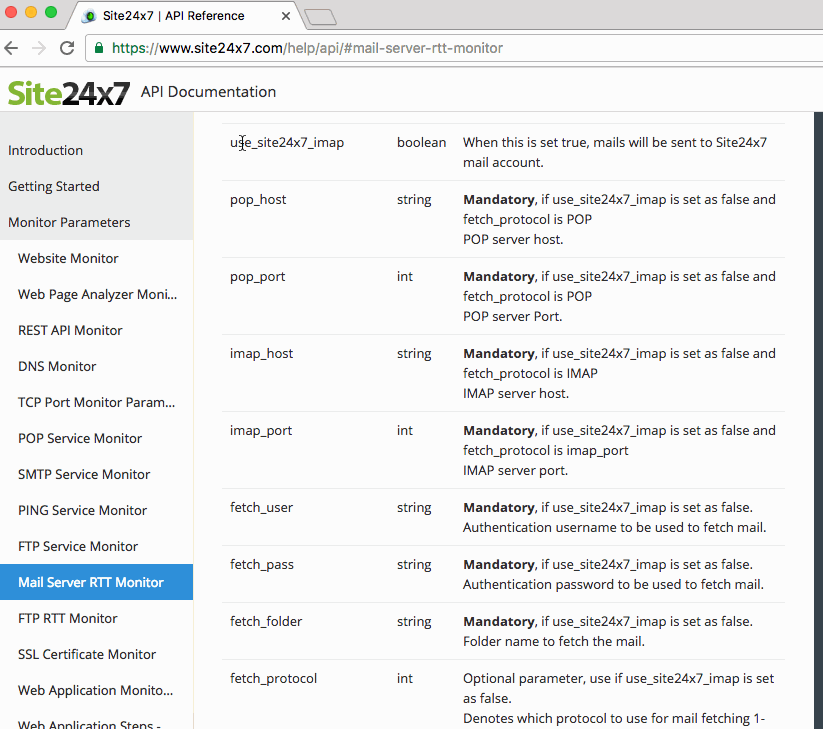Click the browser back arrow
This screenshot has width=823, height=729.
11,48
